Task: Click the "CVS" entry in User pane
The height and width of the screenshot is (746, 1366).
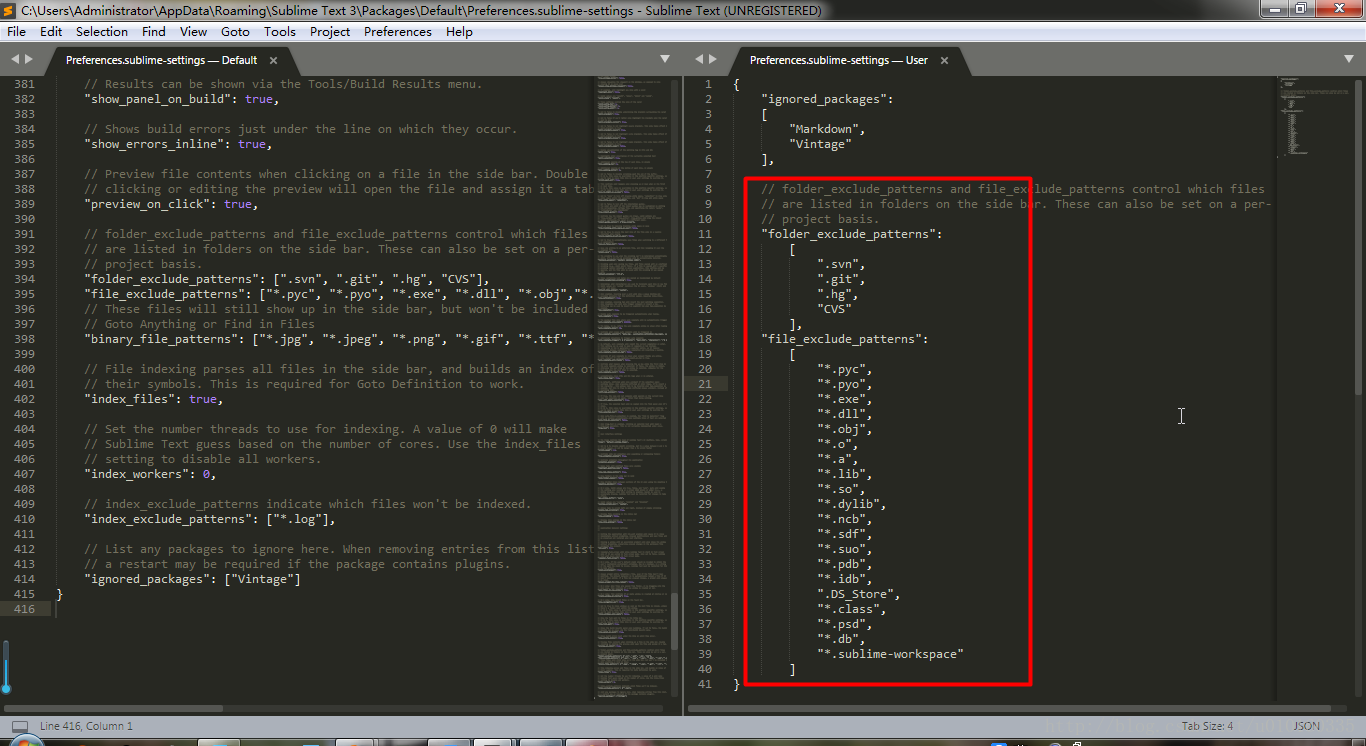Action: coord(834,309)
